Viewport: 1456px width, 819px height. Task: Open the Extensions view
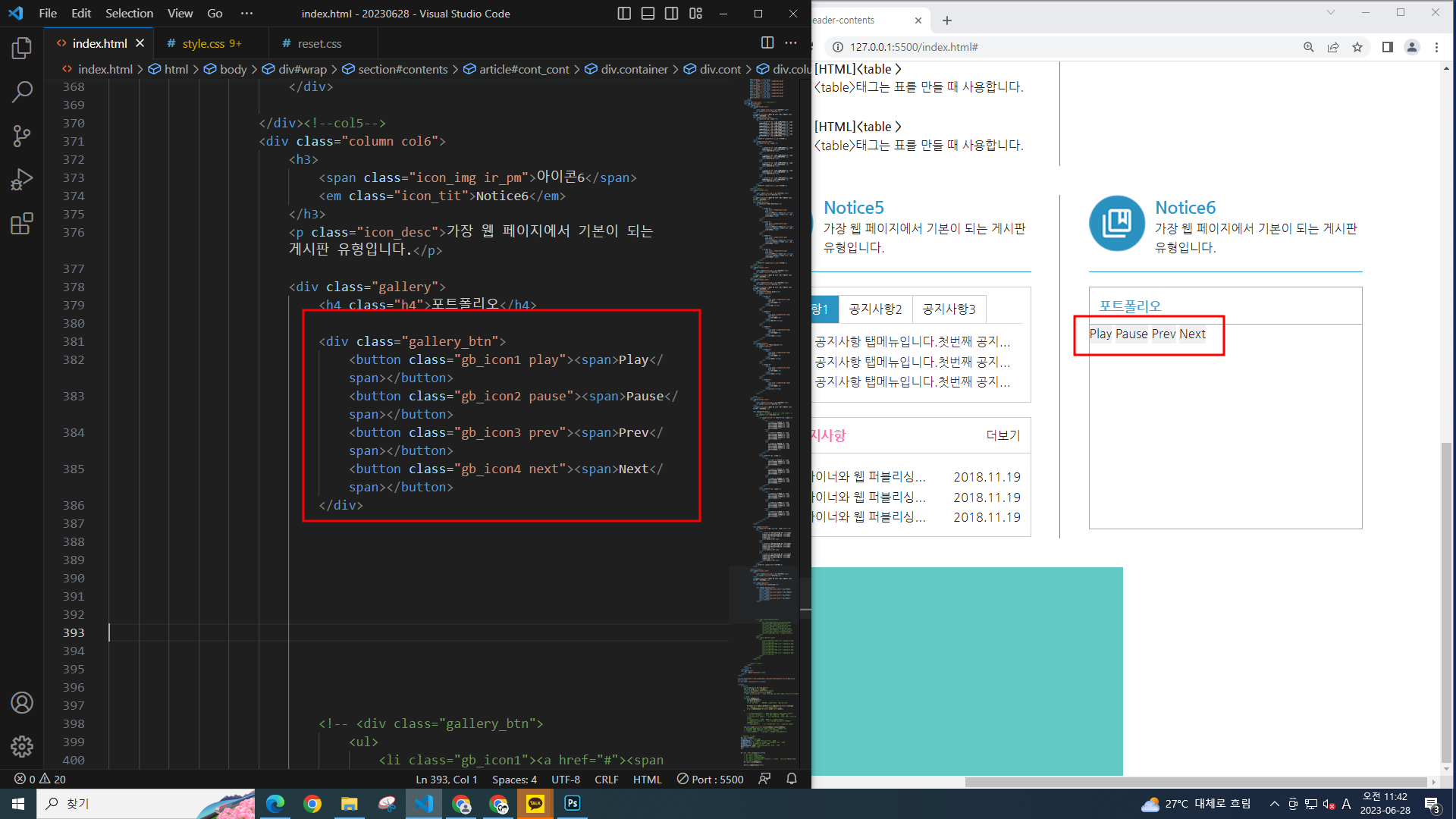(x=22, y=224)
